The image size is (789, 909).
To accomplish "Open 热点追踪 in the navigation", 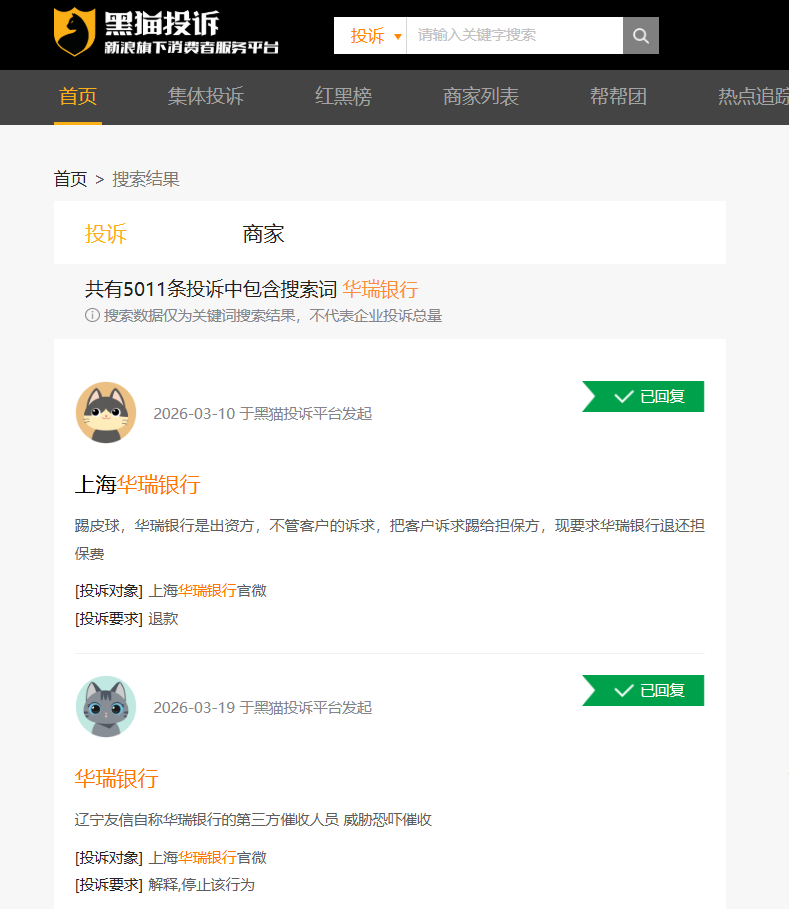I will pos(752,97).
